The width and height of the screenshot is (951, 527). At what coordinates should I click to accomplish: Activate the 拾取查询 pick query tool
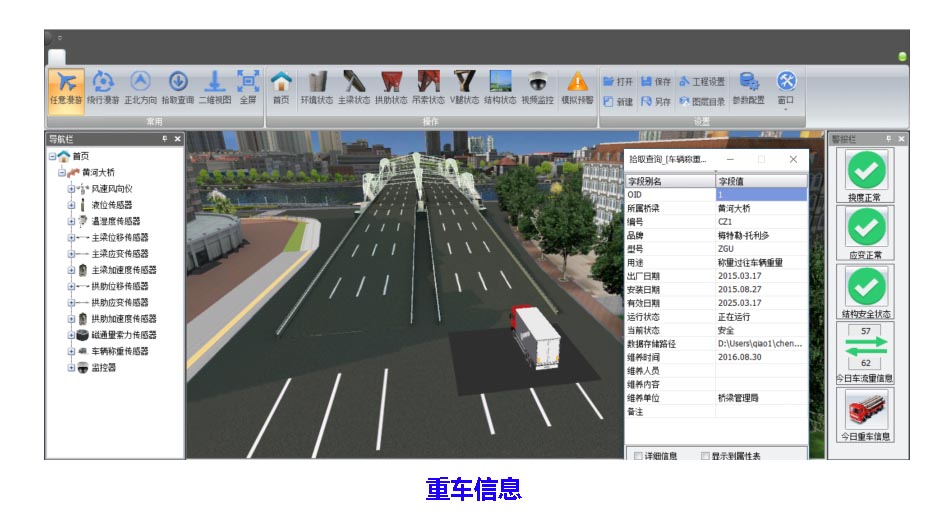(x=177, y=85)
